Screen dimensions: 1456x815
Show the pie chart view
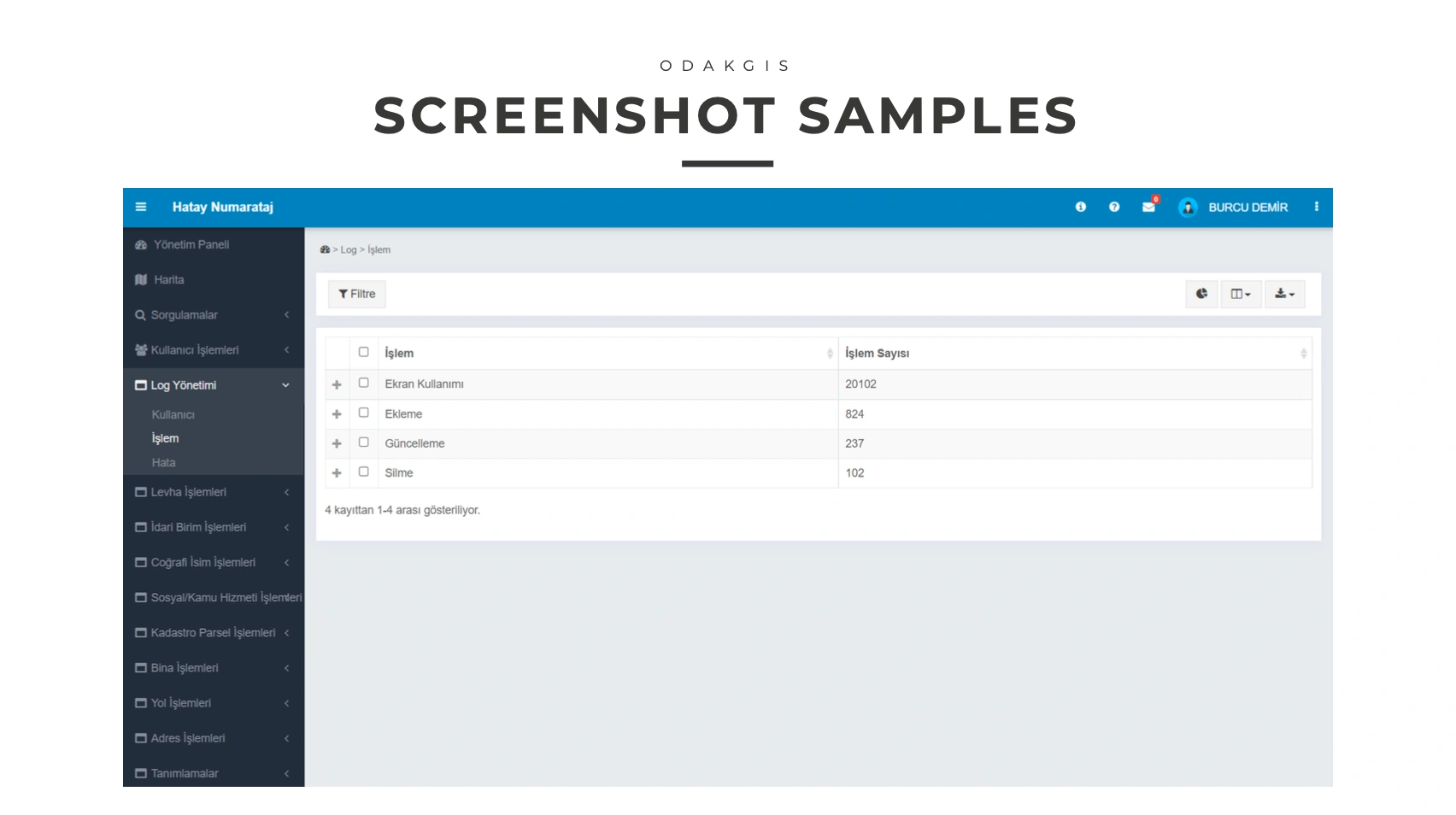(1201, 294)
